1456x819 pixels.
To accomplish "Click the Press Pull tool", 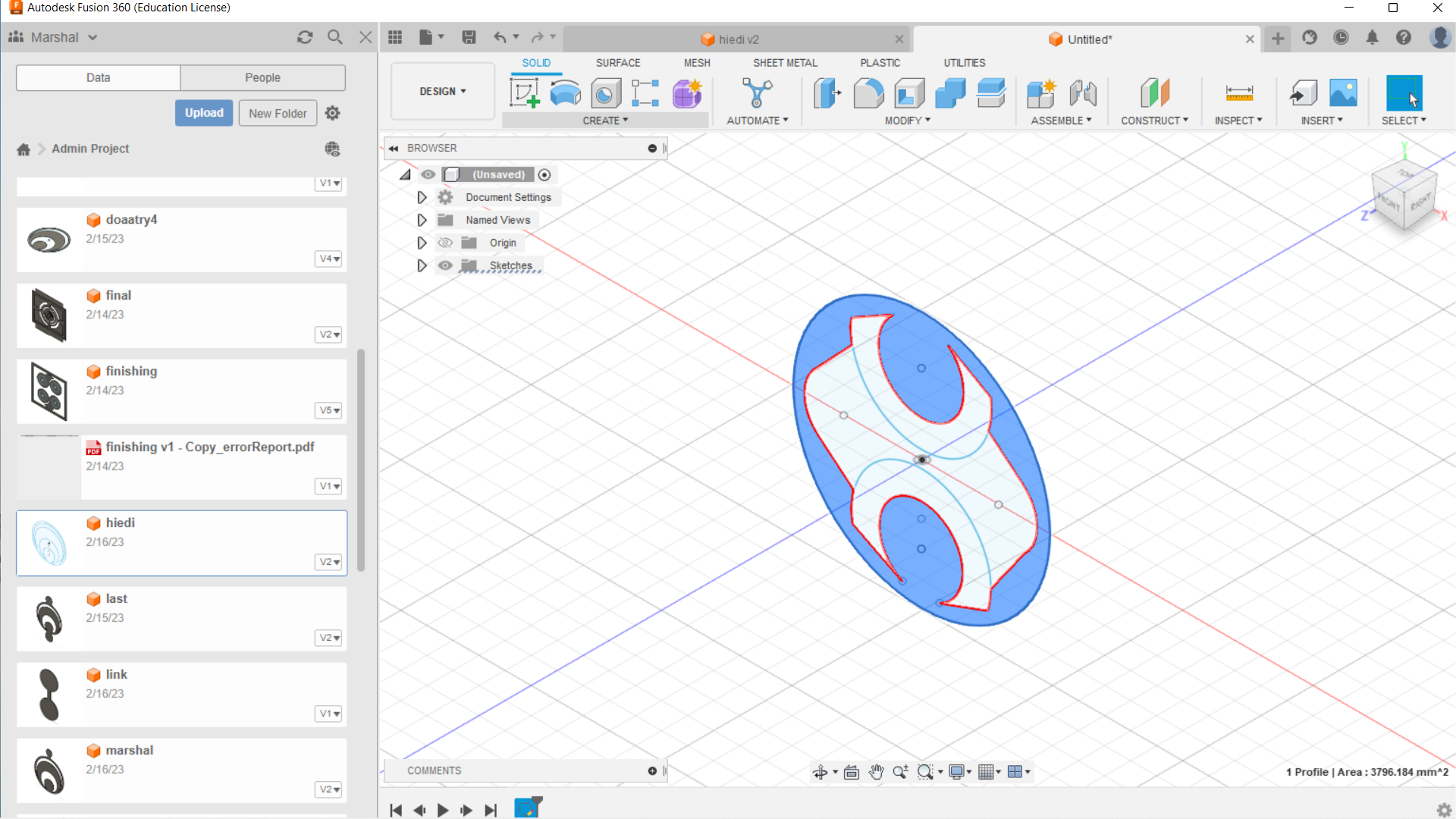I will click(x=827, y=93).
